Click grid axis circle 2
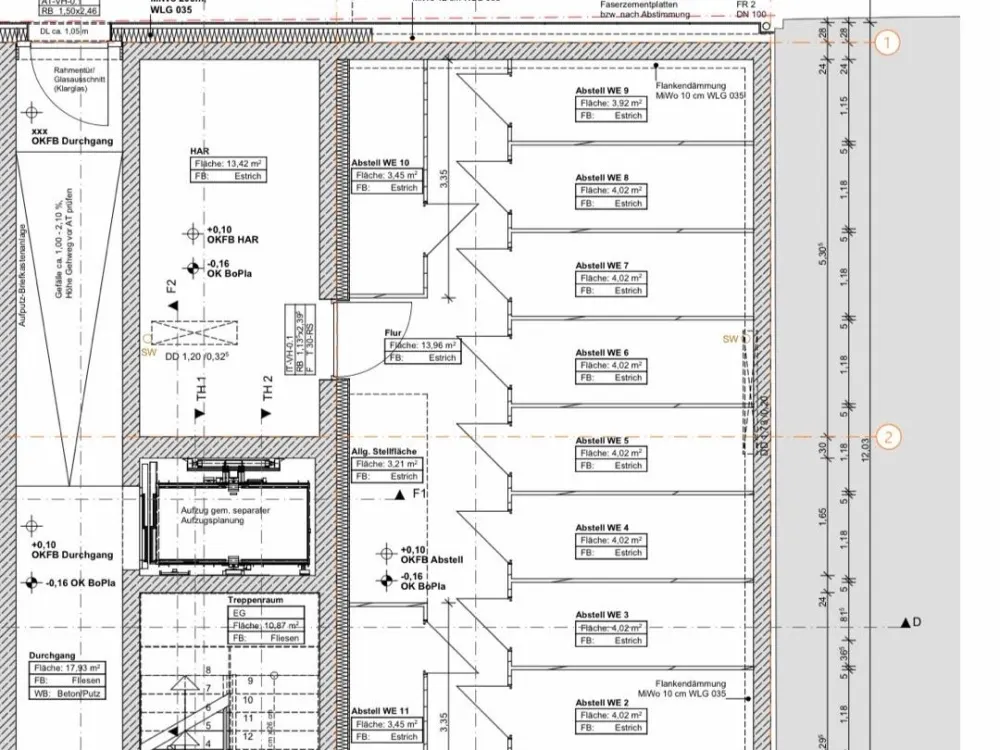 point(888,438)
